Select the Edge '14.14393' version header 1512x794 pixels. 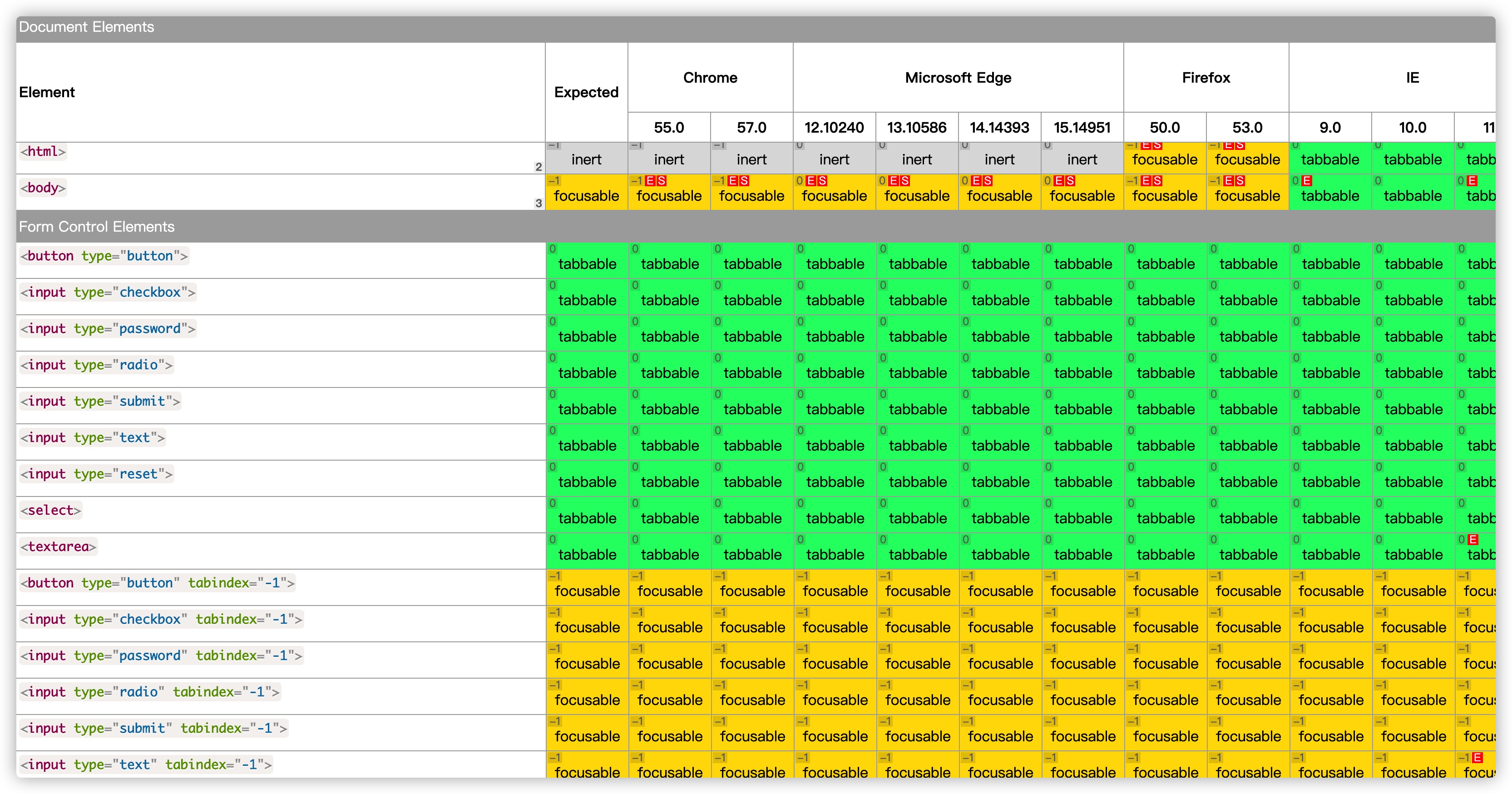(999, 128)
